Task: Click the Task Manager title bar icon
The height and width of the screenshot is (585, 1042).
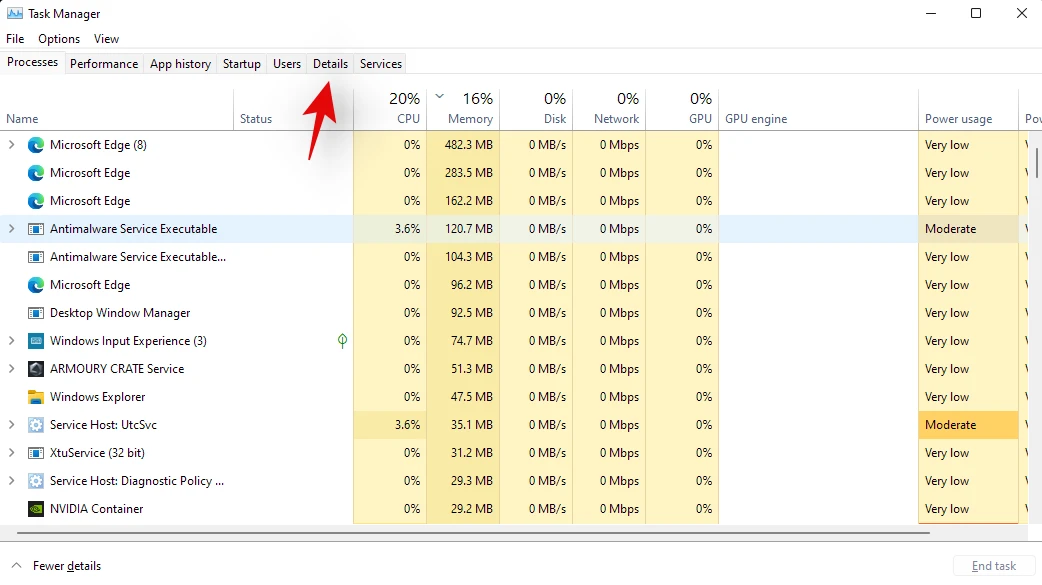Action: coord(15,14)
